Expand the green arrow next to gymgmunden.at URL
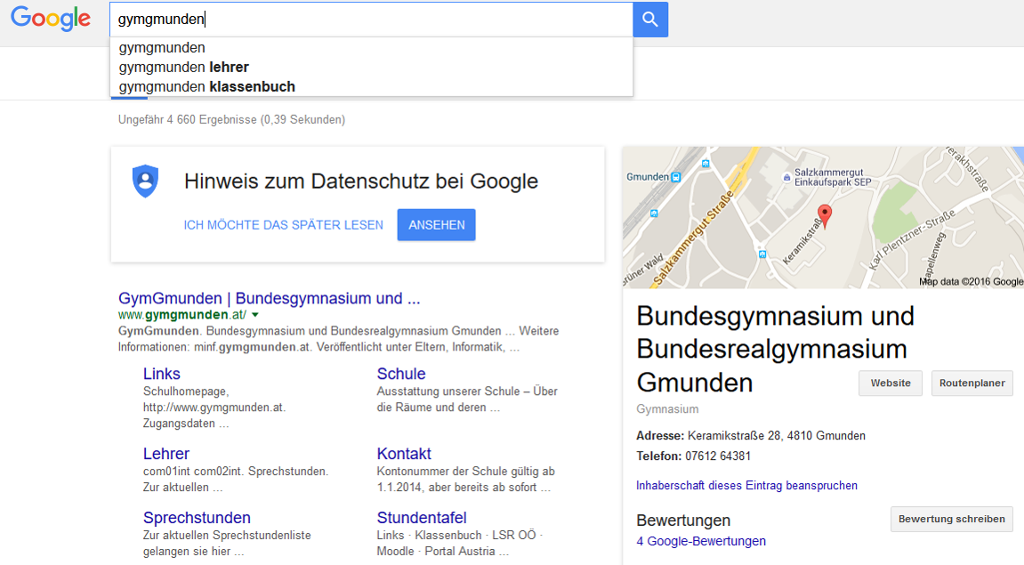 point(255,315)
